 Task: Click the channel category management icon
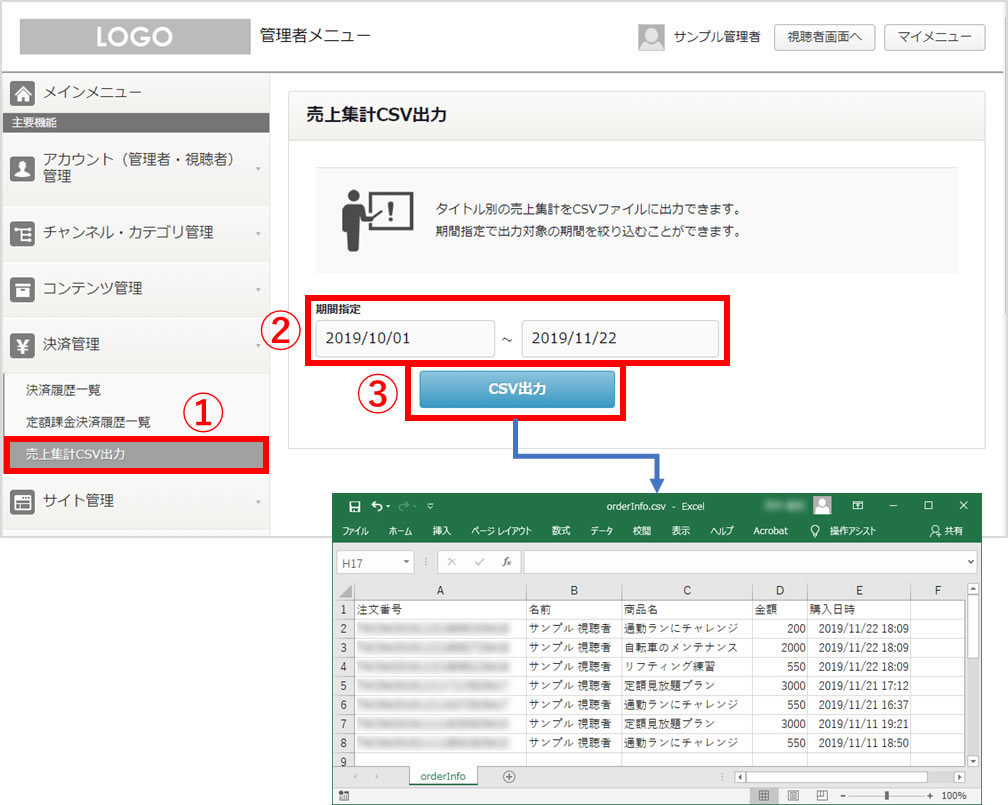click(x=22, y=233)
